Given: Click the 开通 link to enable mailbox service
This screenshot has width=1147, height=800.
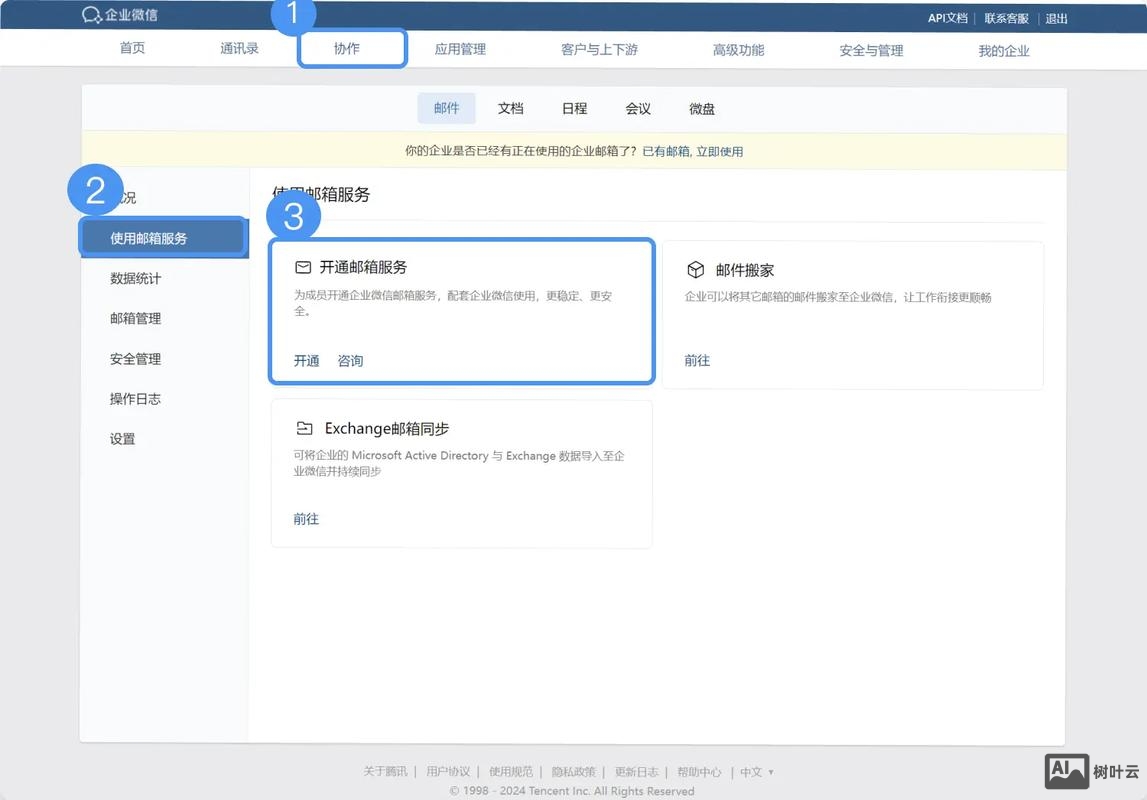Looking at the screenshot, I should tap(306, 360).
